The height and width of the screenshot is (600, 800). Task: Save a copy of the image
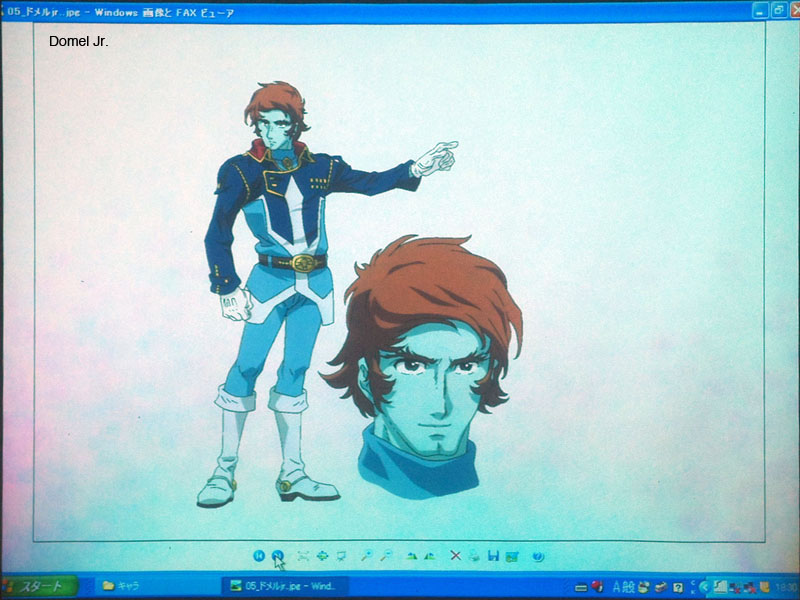pyautogui.click(x=493, y=556)
